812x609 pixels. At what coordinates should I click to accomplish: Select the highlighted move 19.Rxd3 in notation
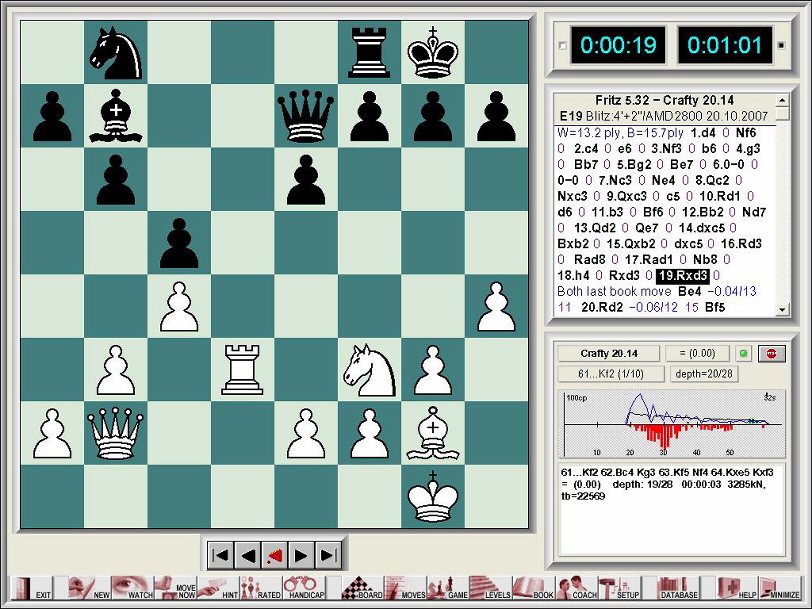pos(684,276)
